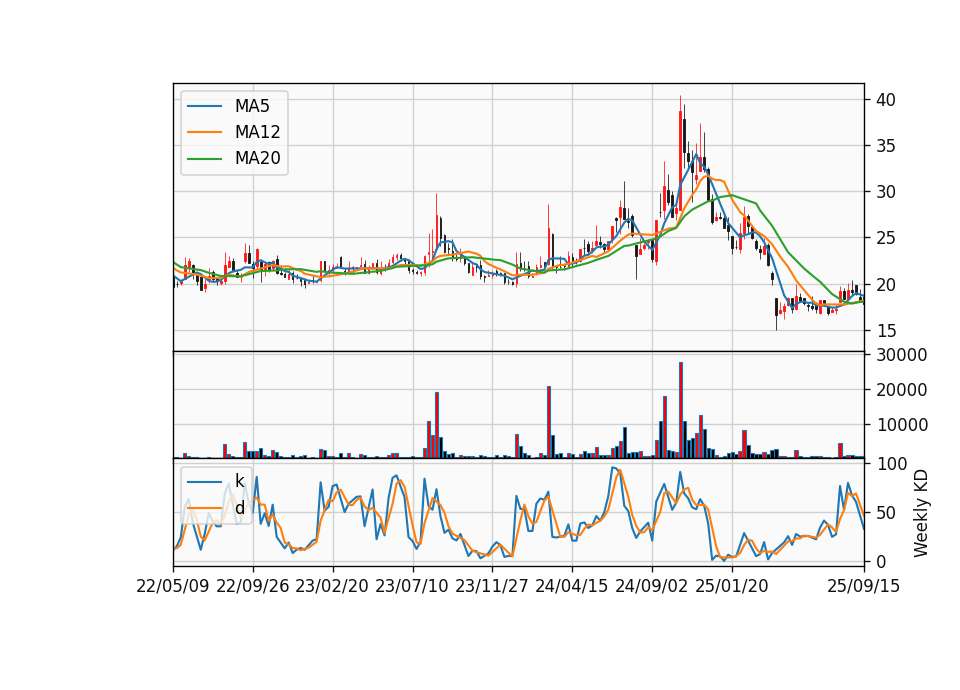Click the volume axis value 20000
Viewport: 960px width, 690px height.
pos(901,389)
